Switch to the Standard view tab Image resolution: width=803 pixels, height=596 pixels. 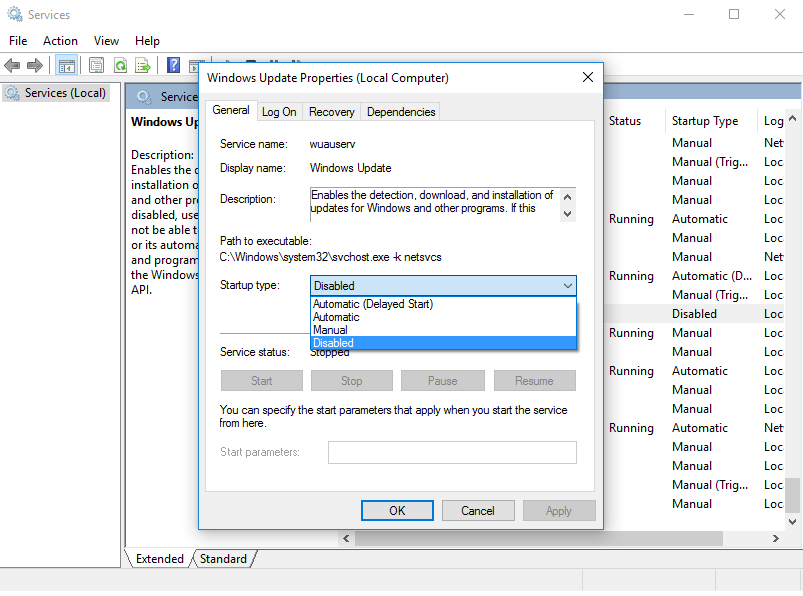[x=222, y=559]
